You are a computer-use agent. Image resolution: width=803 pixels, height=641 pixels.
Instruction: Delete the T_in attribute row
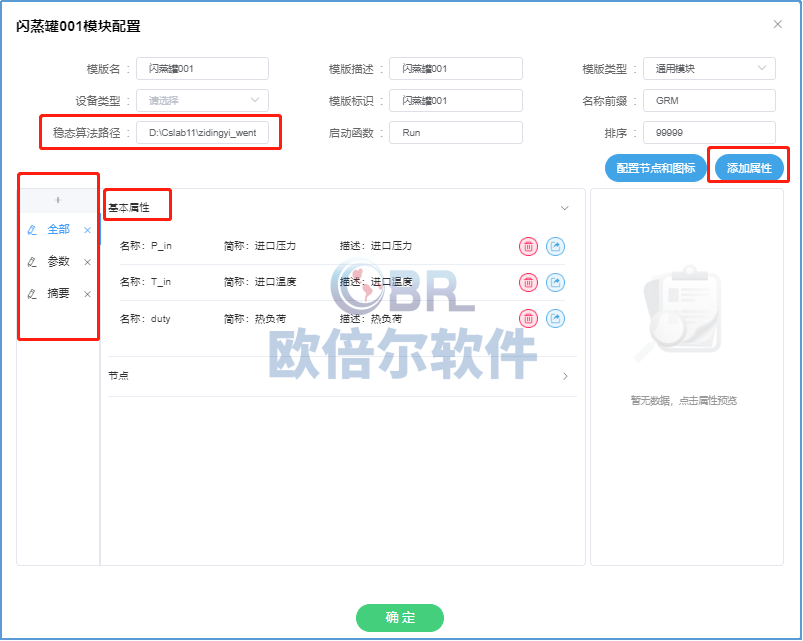point(528,282)
